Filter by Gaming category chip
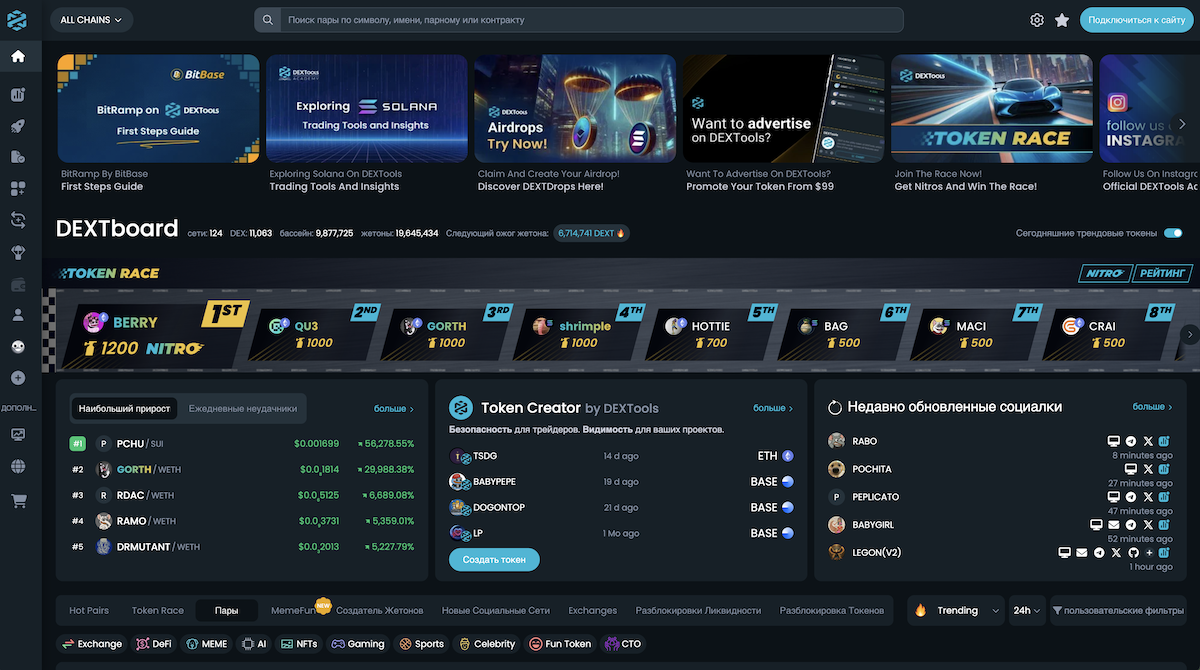This screenshot has height=670, width=1200. (358, 644)
